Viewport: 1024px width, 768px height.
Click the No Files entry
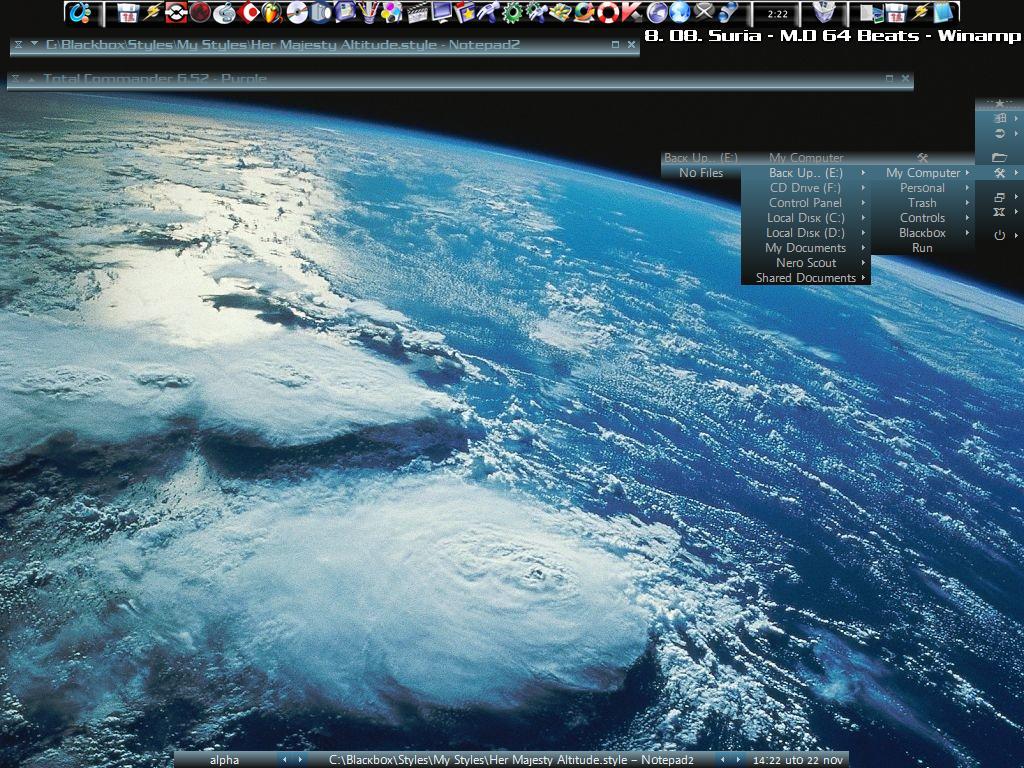(x=701, y=173)
